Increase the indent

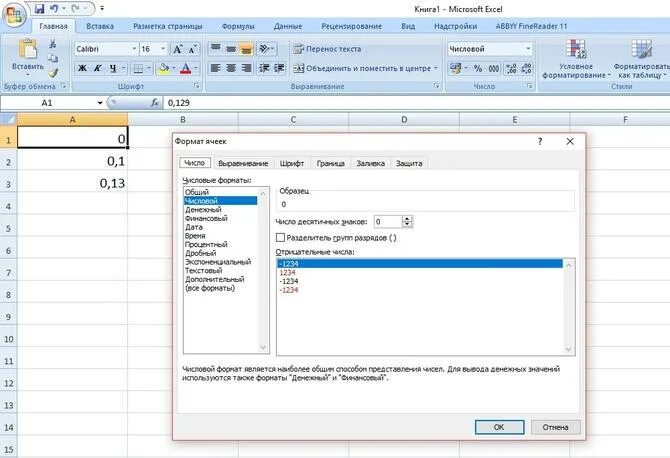(279, 68)
